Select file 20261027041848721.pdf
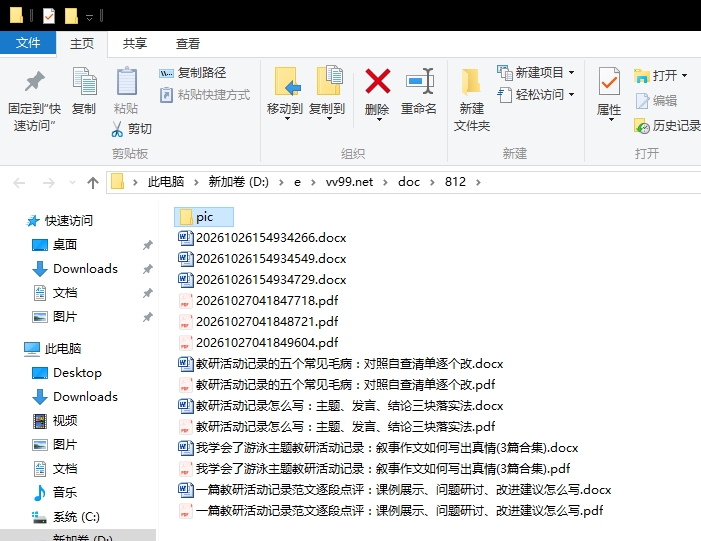The height and width of the screenshot is (541, 701). point(258,321)
